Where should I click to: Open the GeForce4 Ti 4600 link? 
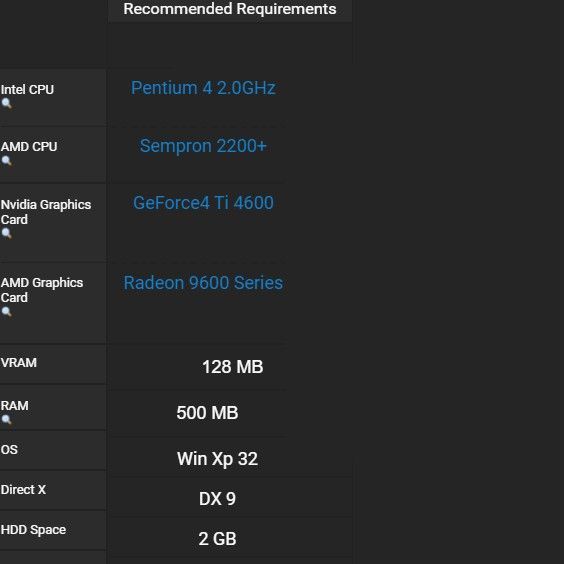(x=203, y=203)
